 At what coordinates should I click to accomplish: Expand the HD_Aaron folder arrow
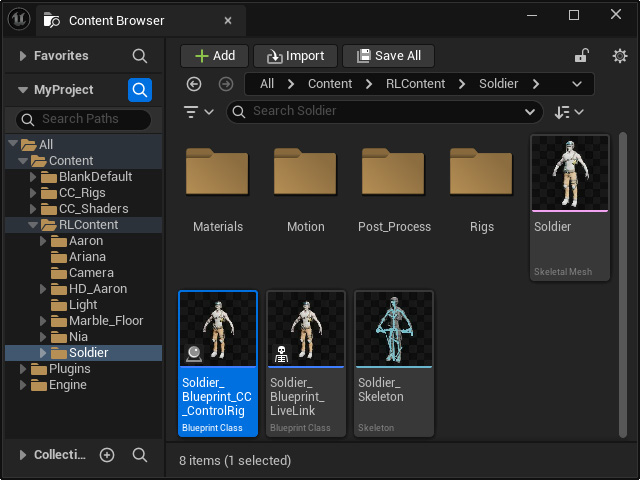pos(43,289)
